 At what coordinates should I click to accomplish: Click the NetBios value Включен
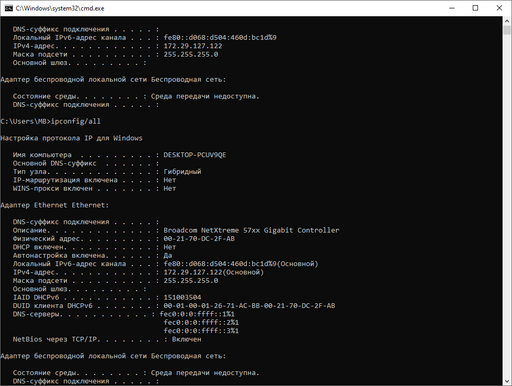click(187, 339)
